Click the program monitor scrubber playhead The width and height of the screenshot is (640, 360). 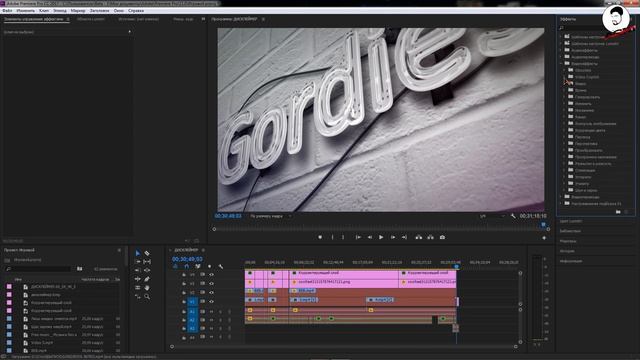543,224
